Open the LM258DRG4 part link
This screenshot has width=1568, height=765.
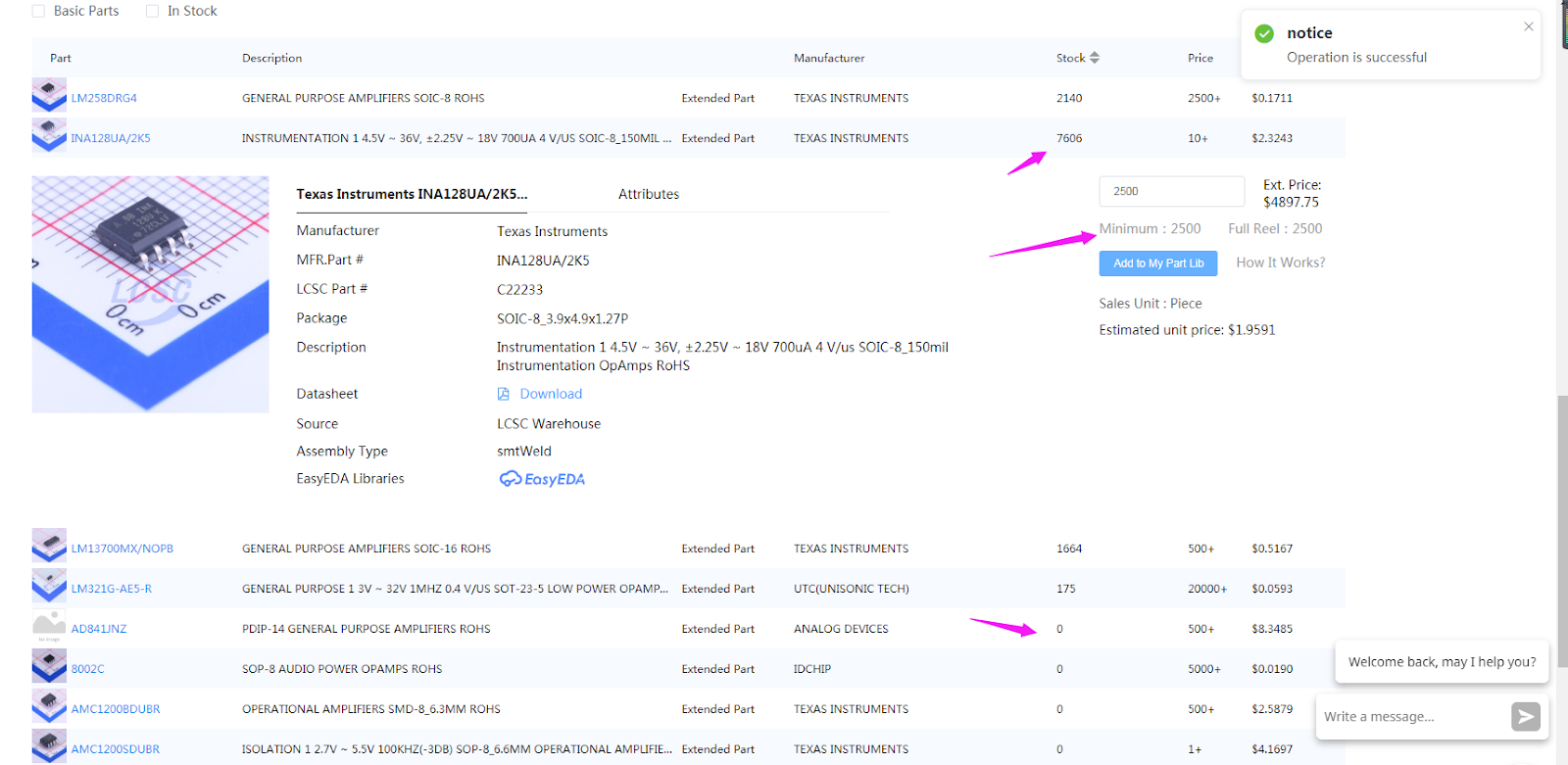(104, 98)
